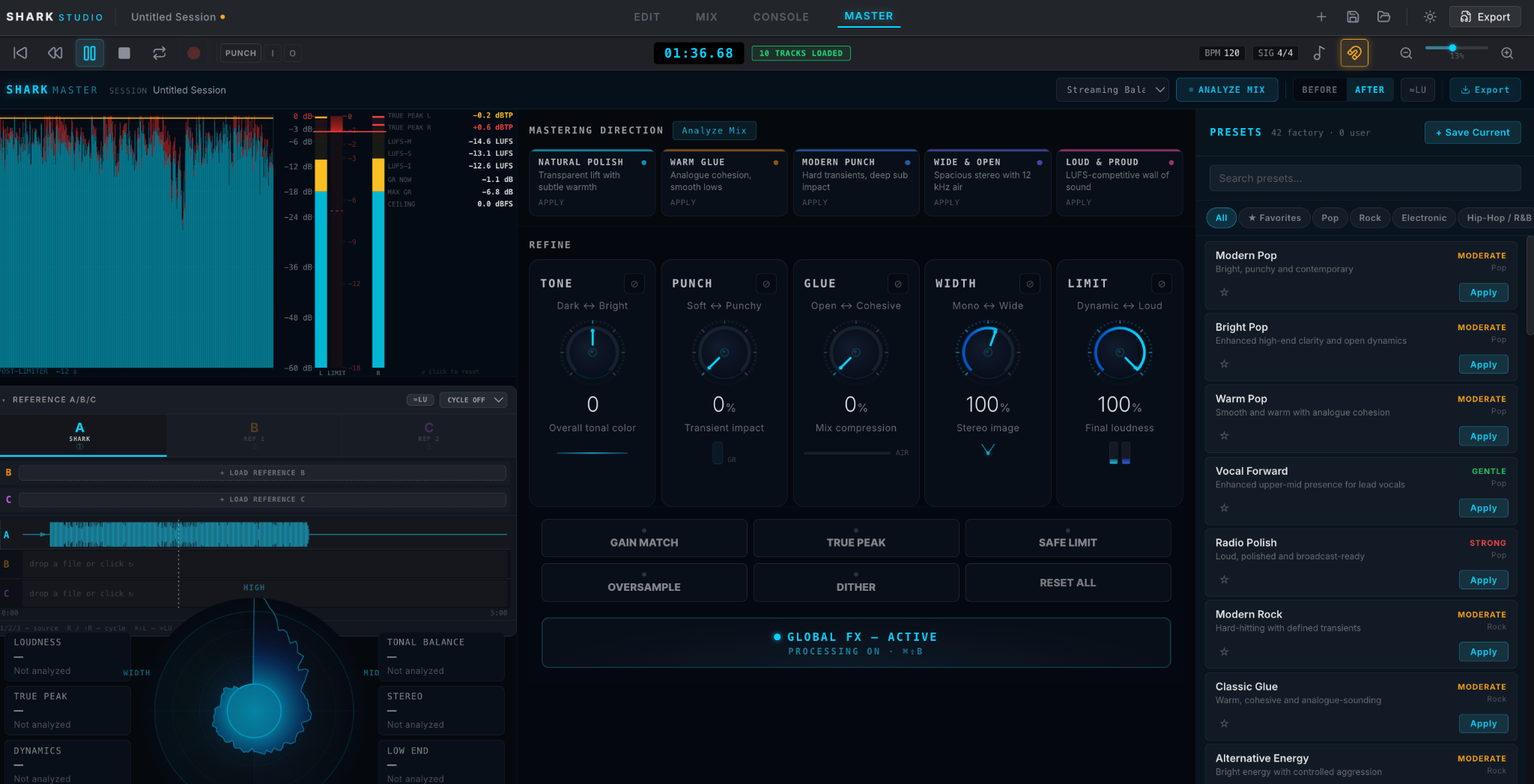Toggle the punch-in I marker
Viewport: 1534px width, 784px height.
[273, 53]
